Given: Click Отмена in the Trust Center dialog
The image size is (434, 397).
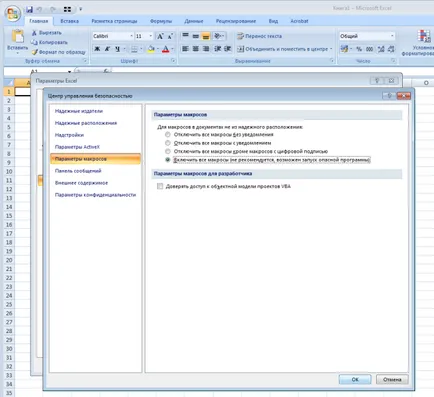Looking at the screenshot, I should (392, 379).
